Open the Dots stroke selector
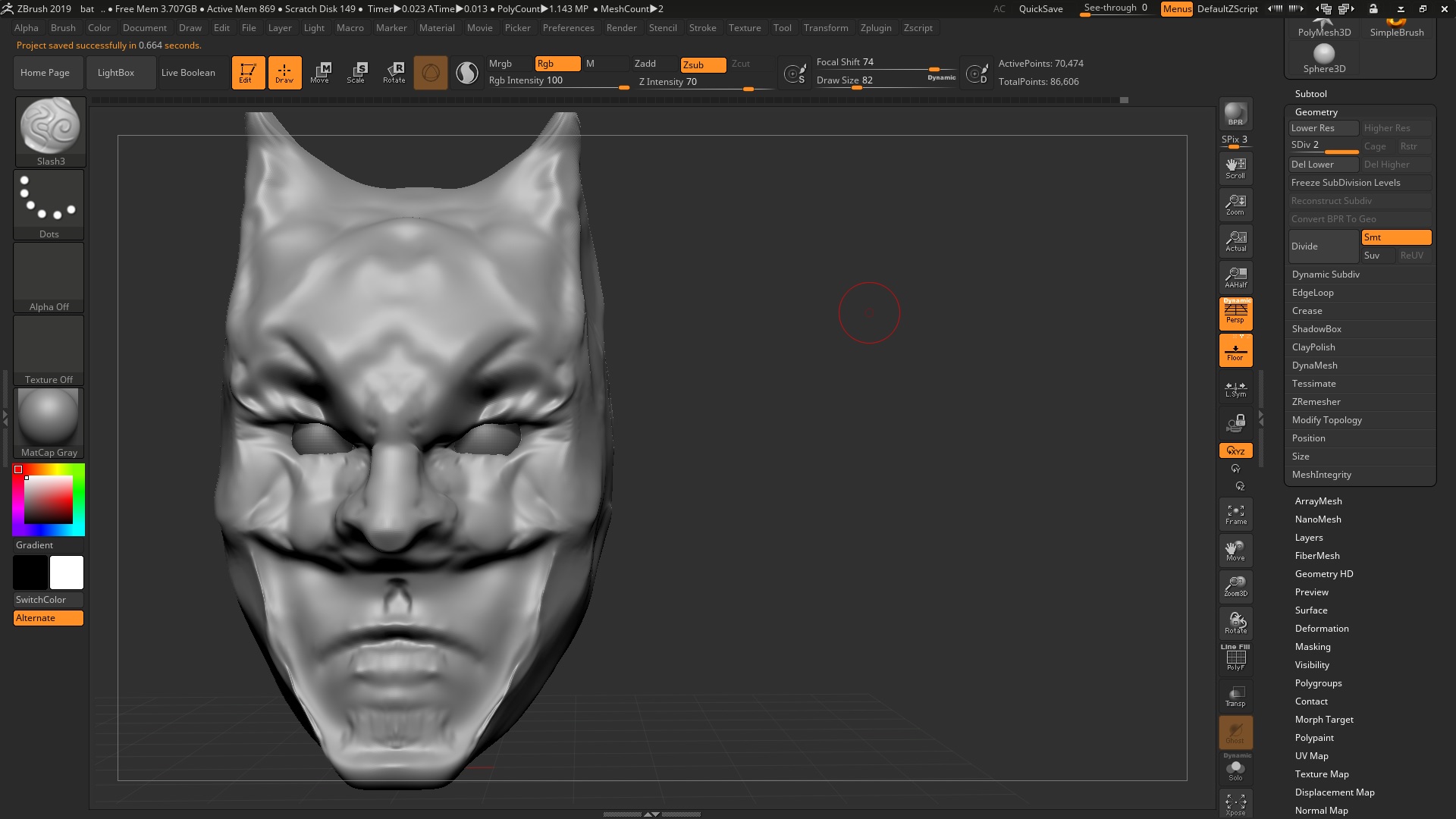The height and width of the screenshot is (819, 1456). [49, 205]
